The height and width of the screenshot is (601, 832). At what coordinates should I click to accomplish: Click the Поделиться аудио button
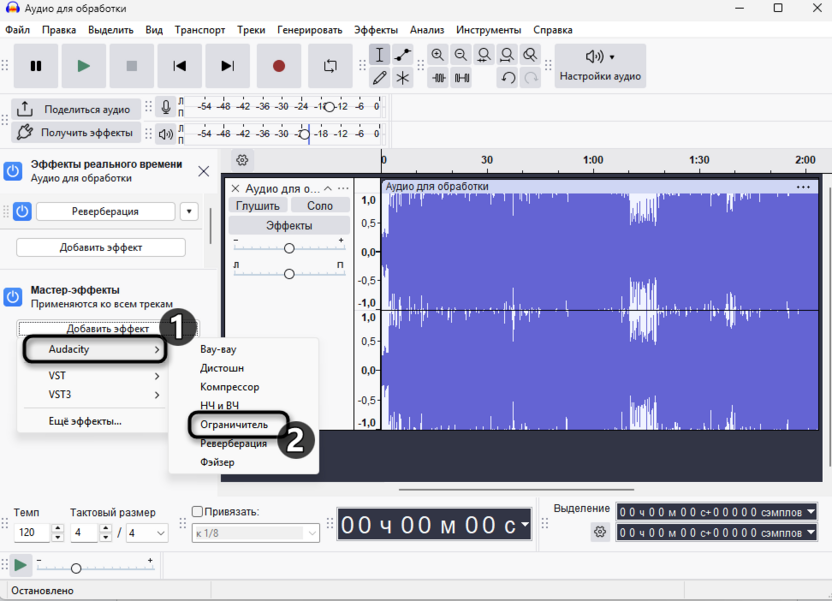pyautogui.click(x=76, y=109)
